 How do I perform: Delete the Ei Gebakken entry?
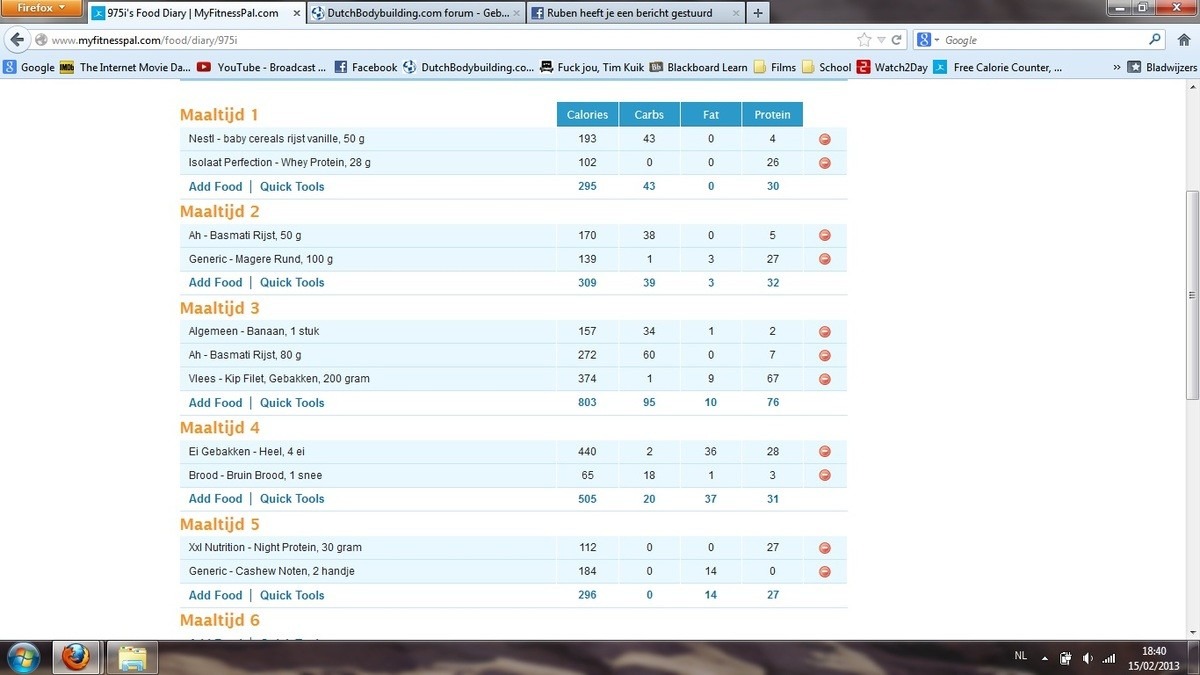click(825, 452)
